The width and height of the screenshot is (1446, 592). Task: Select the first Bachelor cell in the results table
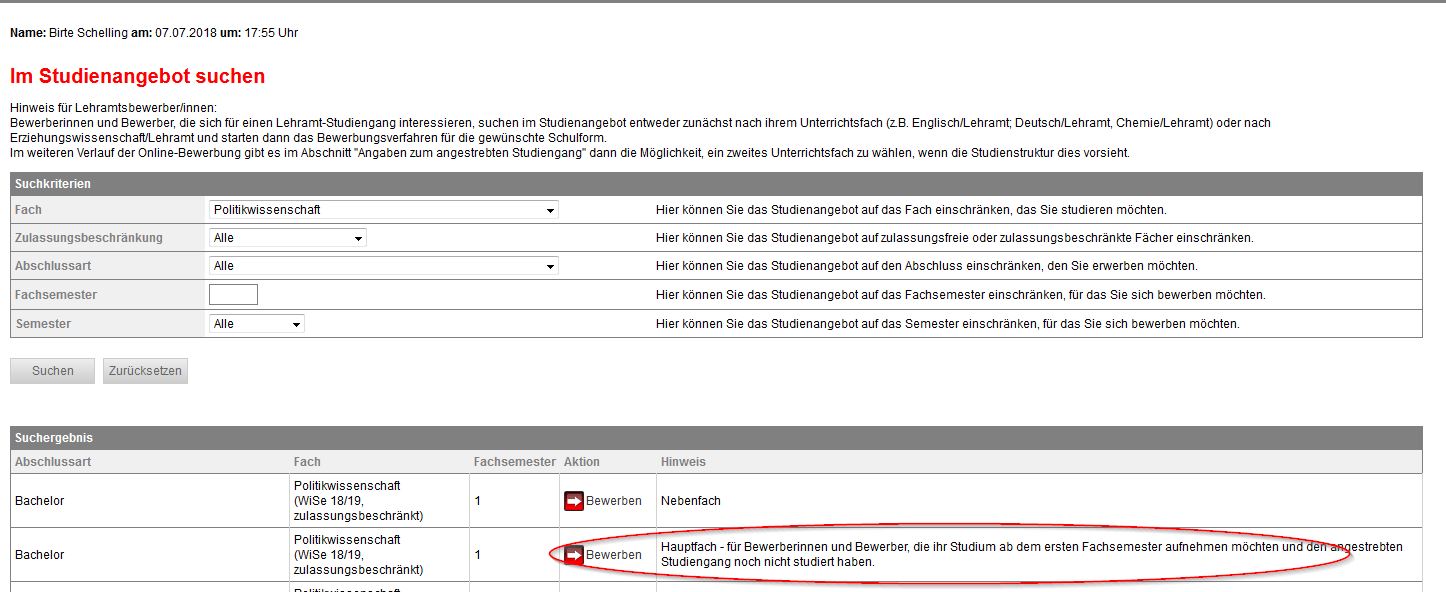39,500
